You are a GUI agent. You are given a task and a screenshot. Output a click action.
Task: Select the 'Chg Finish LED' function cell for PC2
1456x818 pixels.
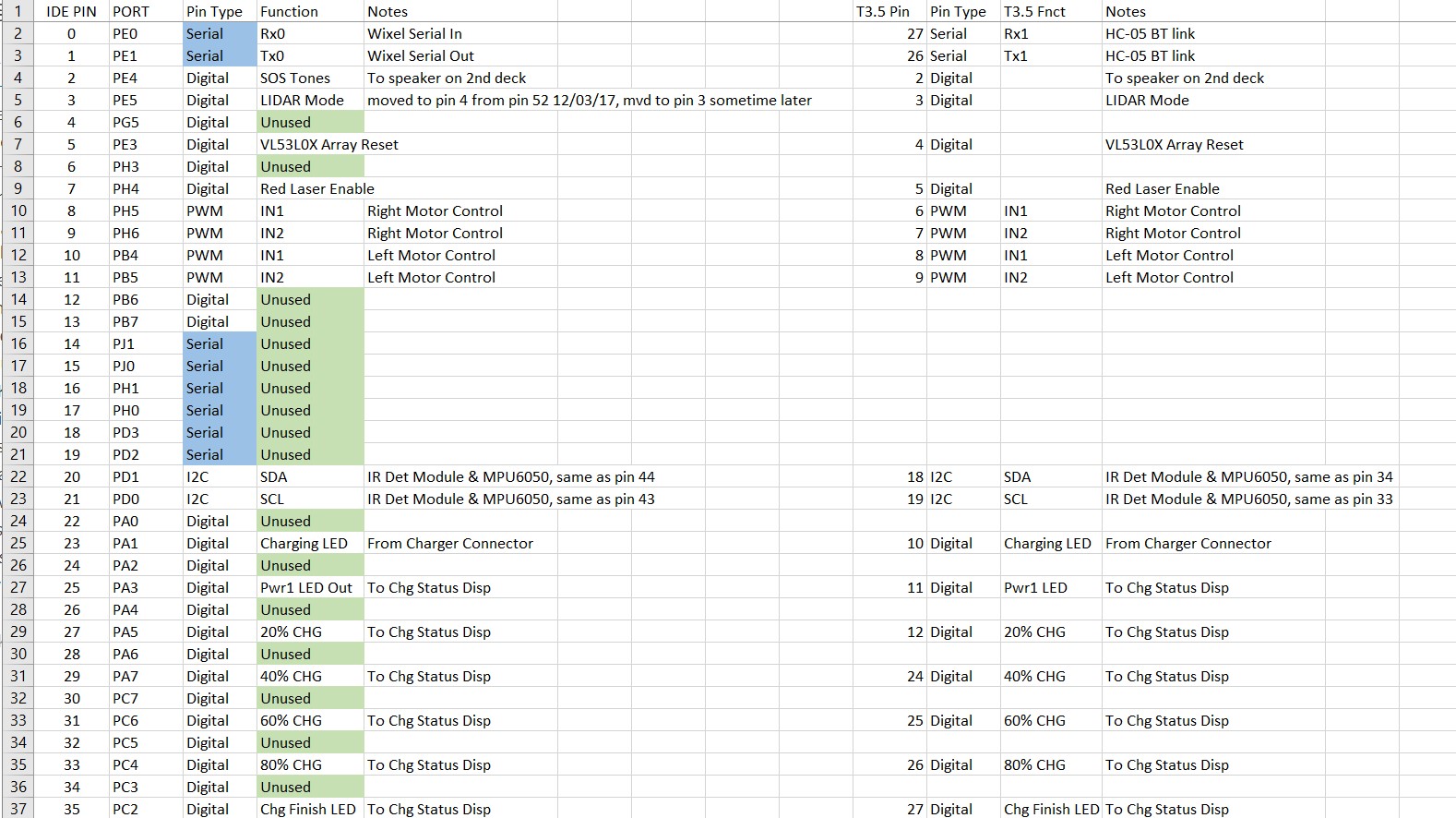[x=310, y=809]
